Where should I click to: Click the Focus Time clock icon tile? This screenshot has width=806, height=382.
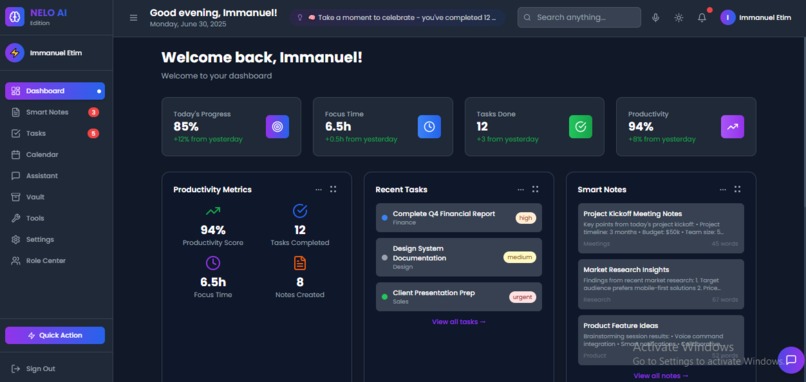tap(429, 126)
